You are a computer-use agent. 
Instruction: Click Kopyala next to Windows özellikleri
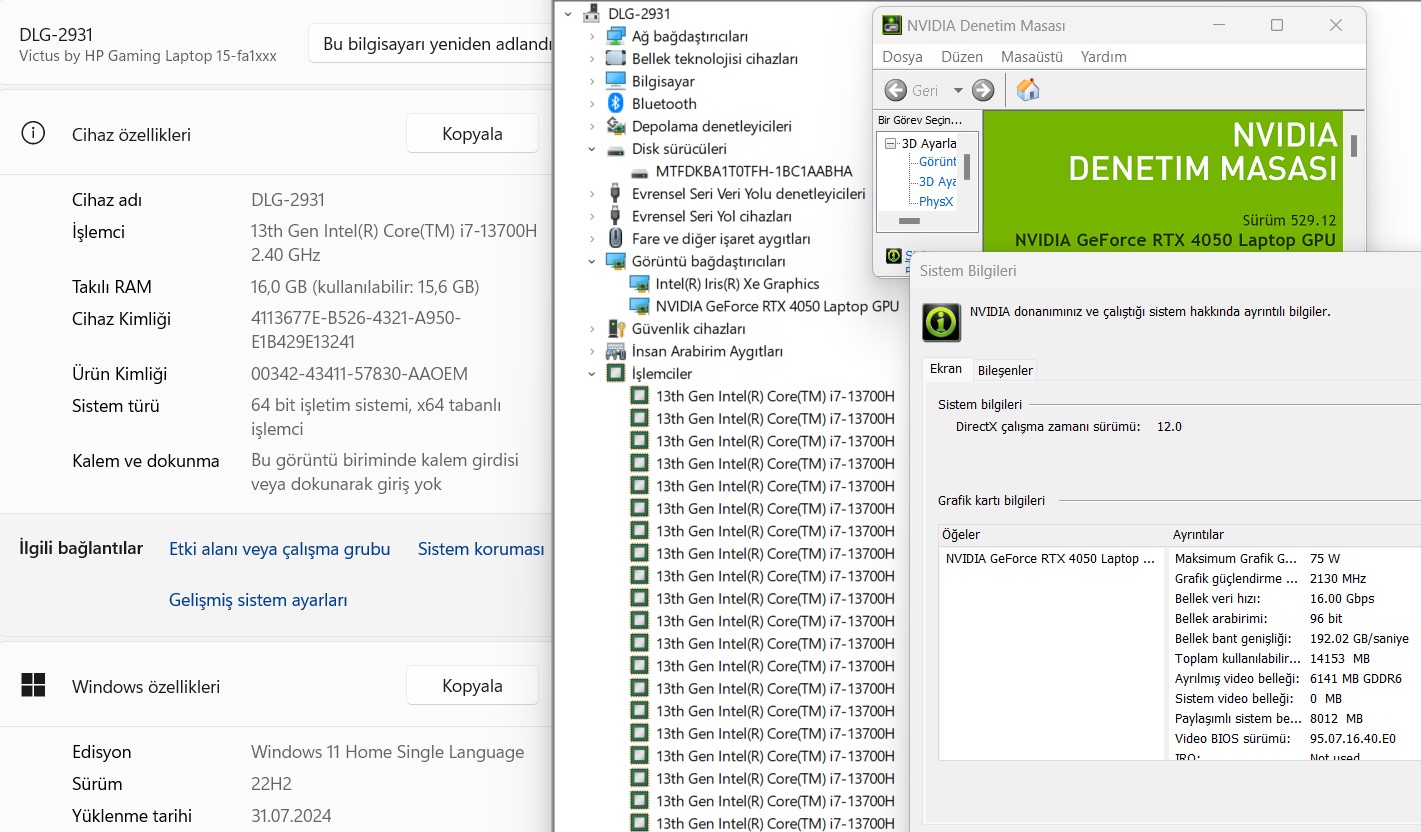tap(472, 685)
